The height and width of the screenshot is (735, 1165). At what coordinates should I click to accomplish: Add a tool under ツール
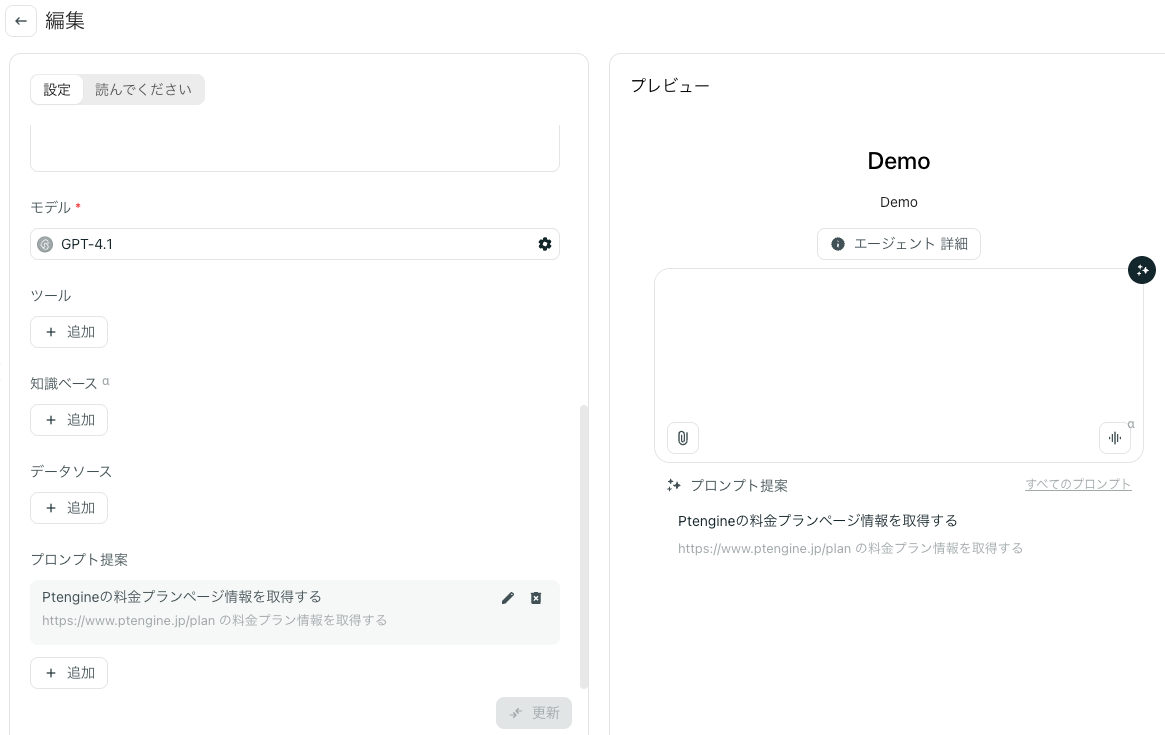pos(69,332)
